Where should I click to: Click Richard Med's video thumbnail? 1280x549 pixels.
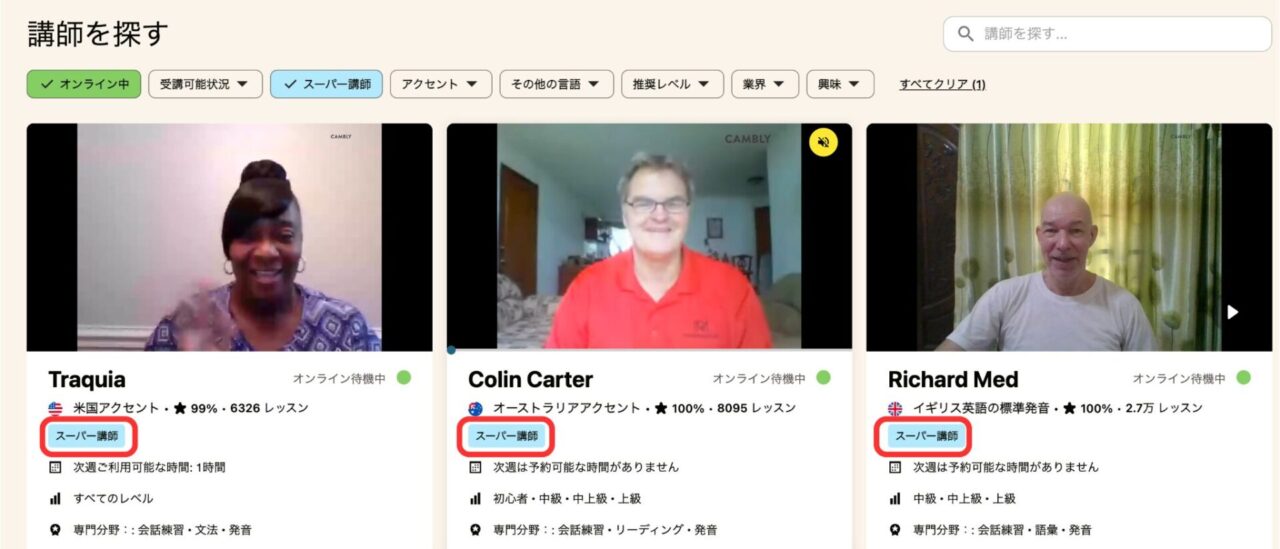point(1069,237)
